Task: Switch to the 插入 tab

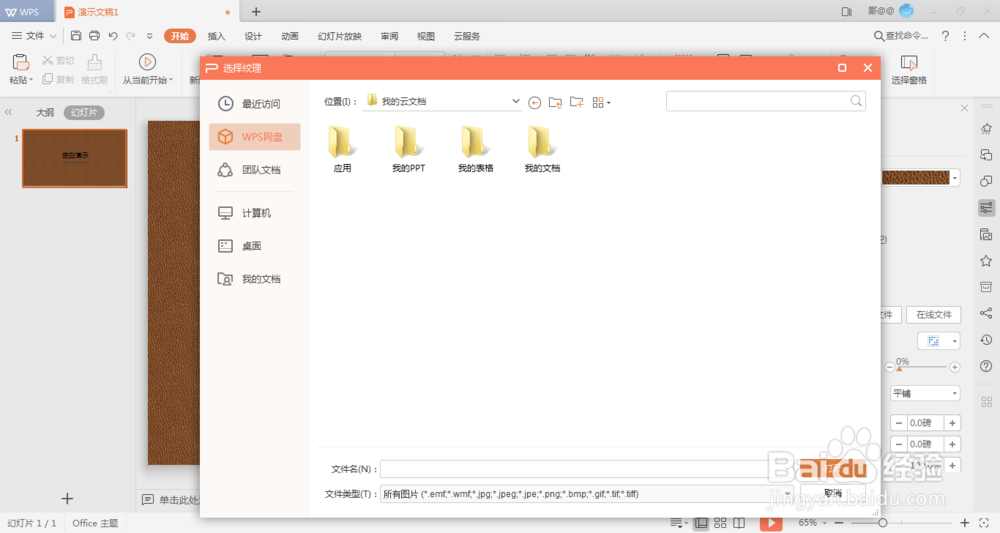Action: tap(216, 36)
